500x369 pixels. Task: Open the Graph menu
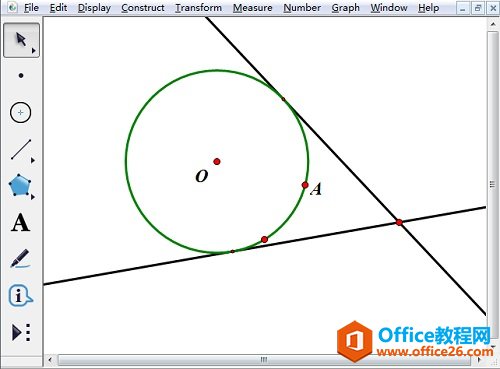[x=346, y=8]
